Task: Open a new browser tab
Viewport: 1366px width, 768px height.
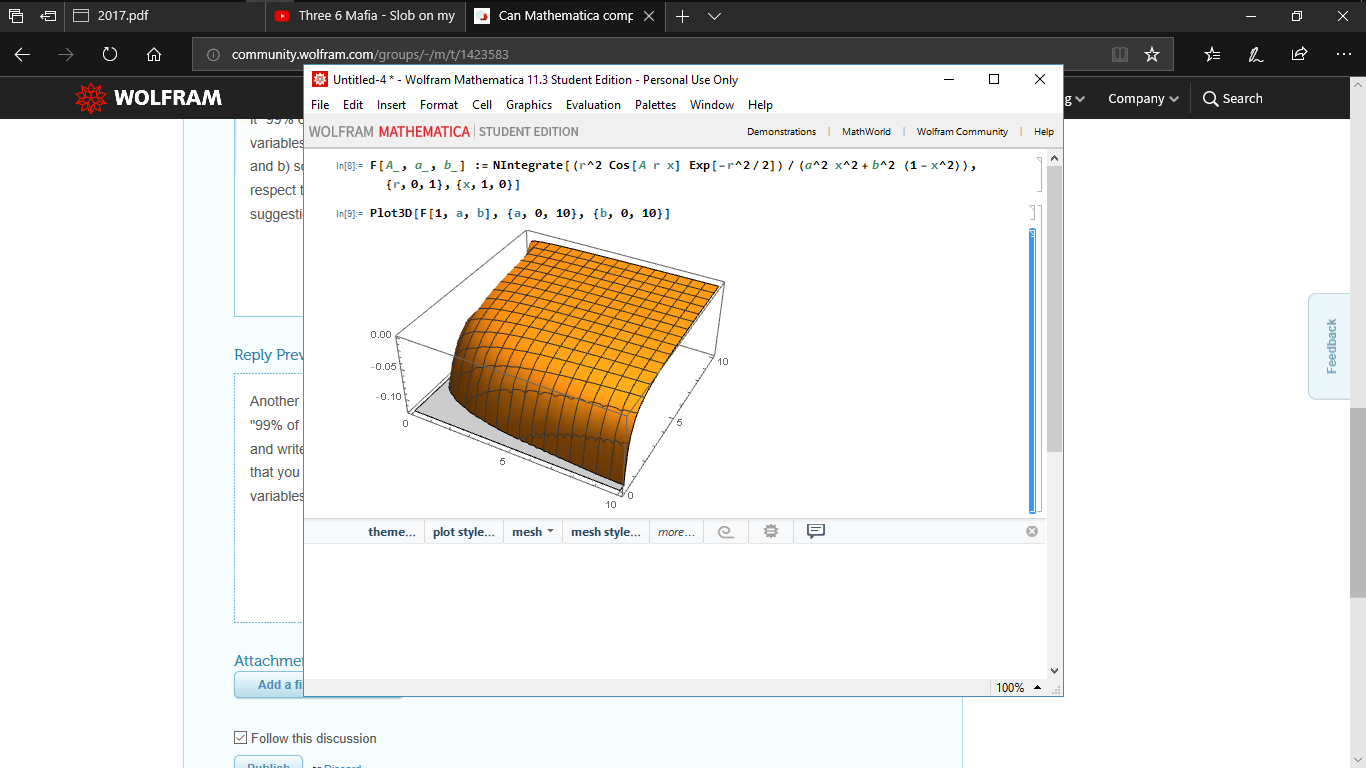Action: tap(683, 16)
